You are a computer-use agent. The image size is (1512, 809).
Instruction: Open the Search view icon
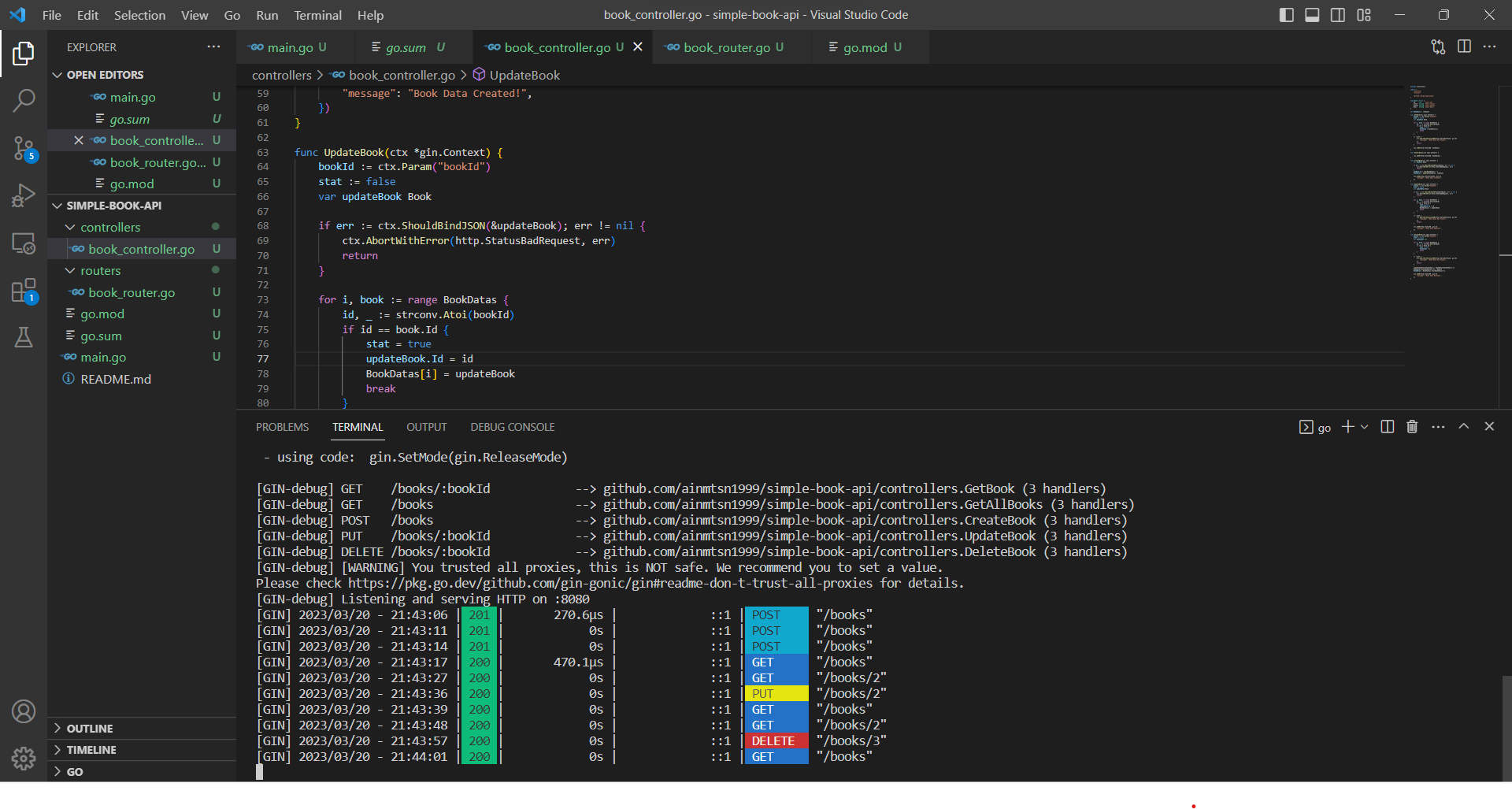(24, 100)
